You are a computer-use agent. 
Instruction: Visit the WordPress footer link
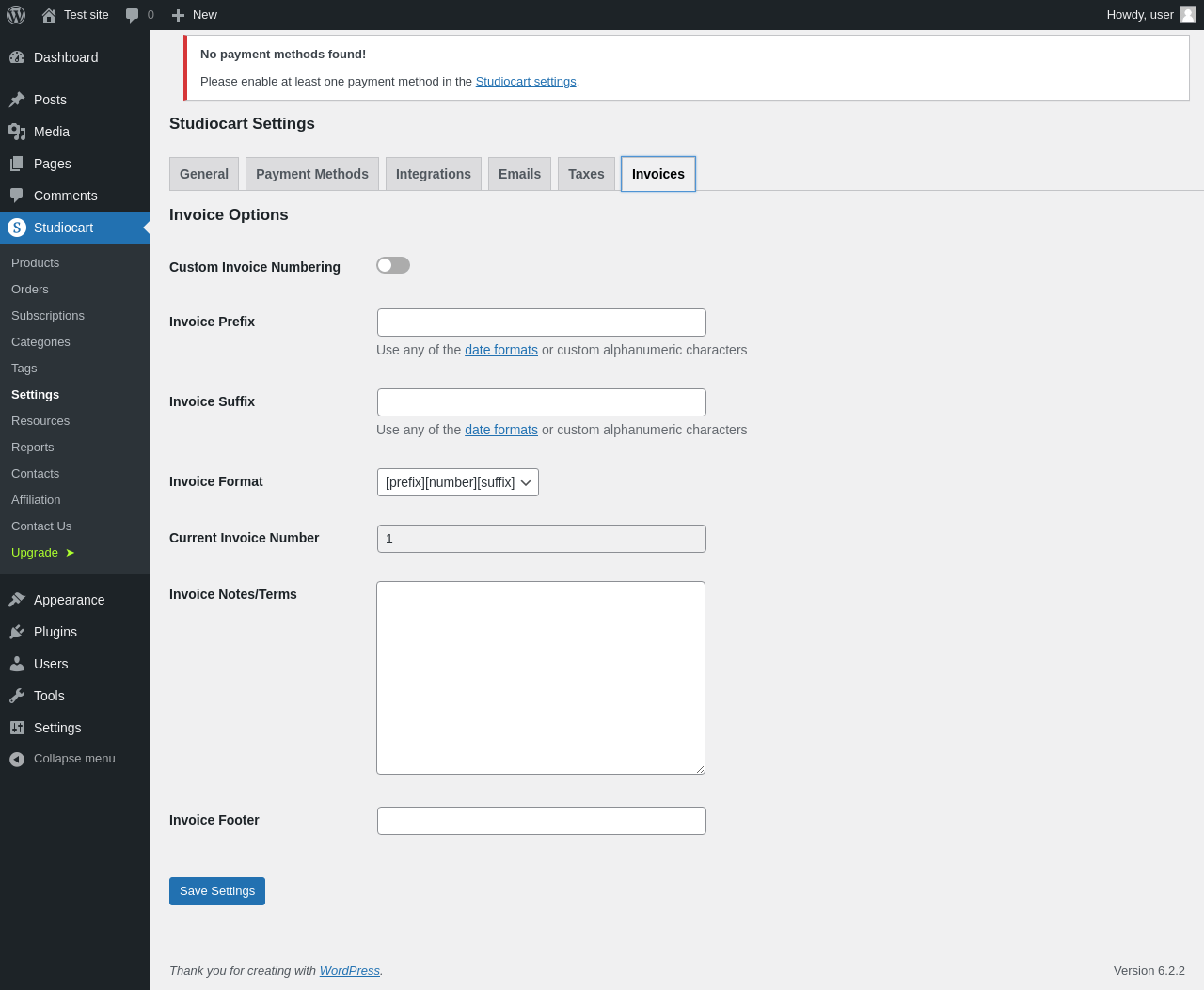pos(350,971)
